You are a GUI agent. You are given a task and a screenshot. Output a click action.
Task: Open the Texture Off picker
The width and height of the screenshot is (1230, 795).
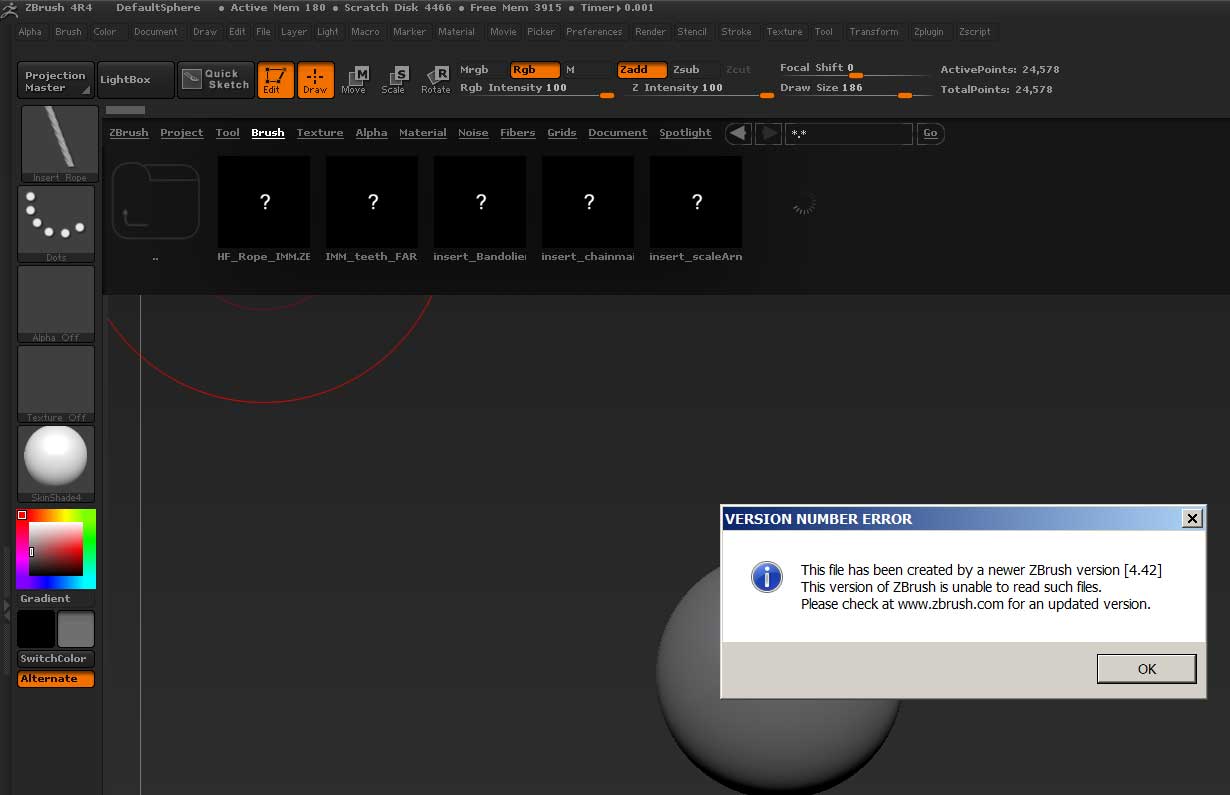[56, 384]
